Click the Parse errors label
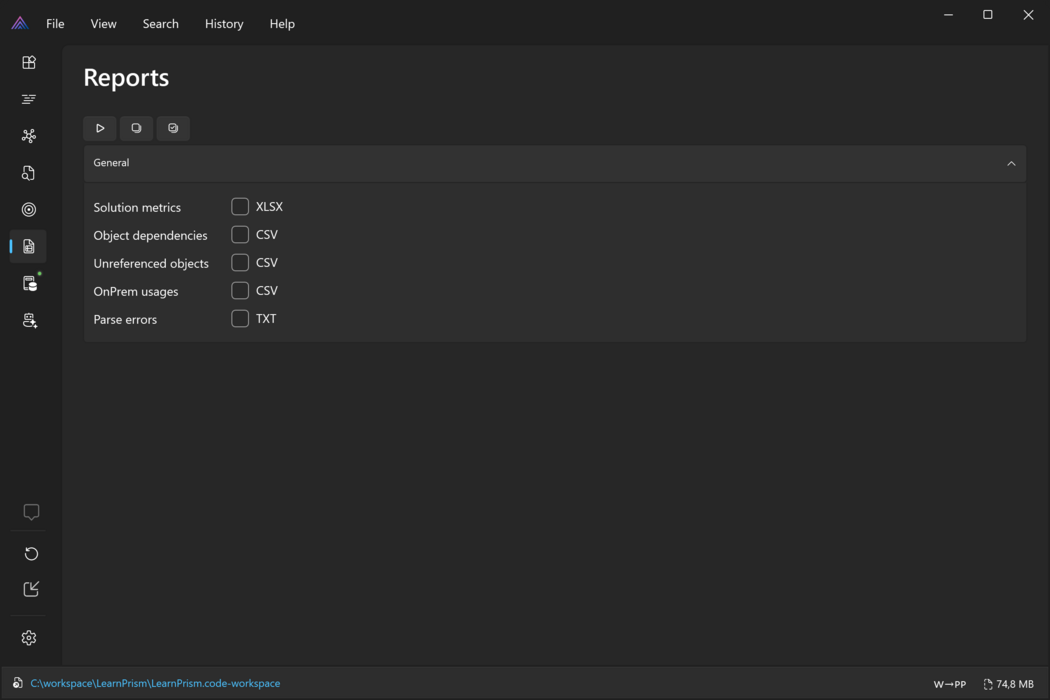1050x700 pixels. tap(125, 320)
